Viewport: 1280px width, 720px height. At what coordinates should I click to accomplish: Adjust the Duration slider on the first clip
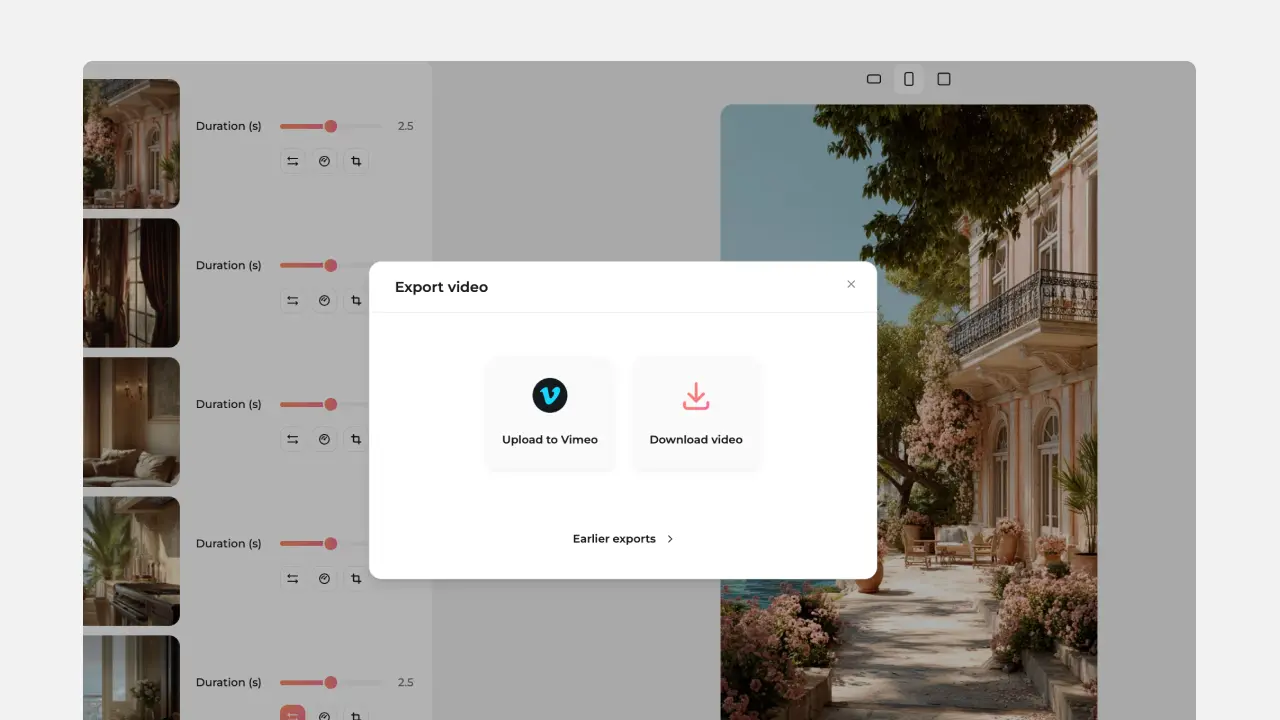click(x=331, y=126)
